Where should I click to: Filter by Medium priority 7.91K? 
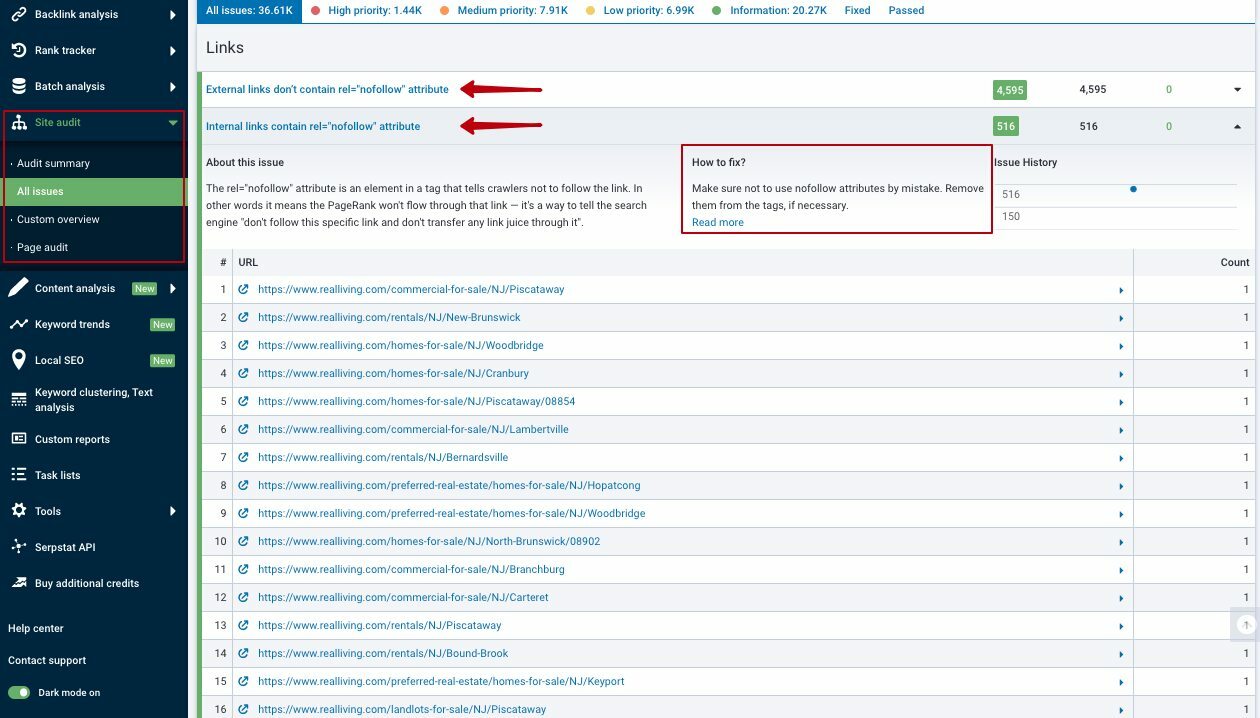504,10
